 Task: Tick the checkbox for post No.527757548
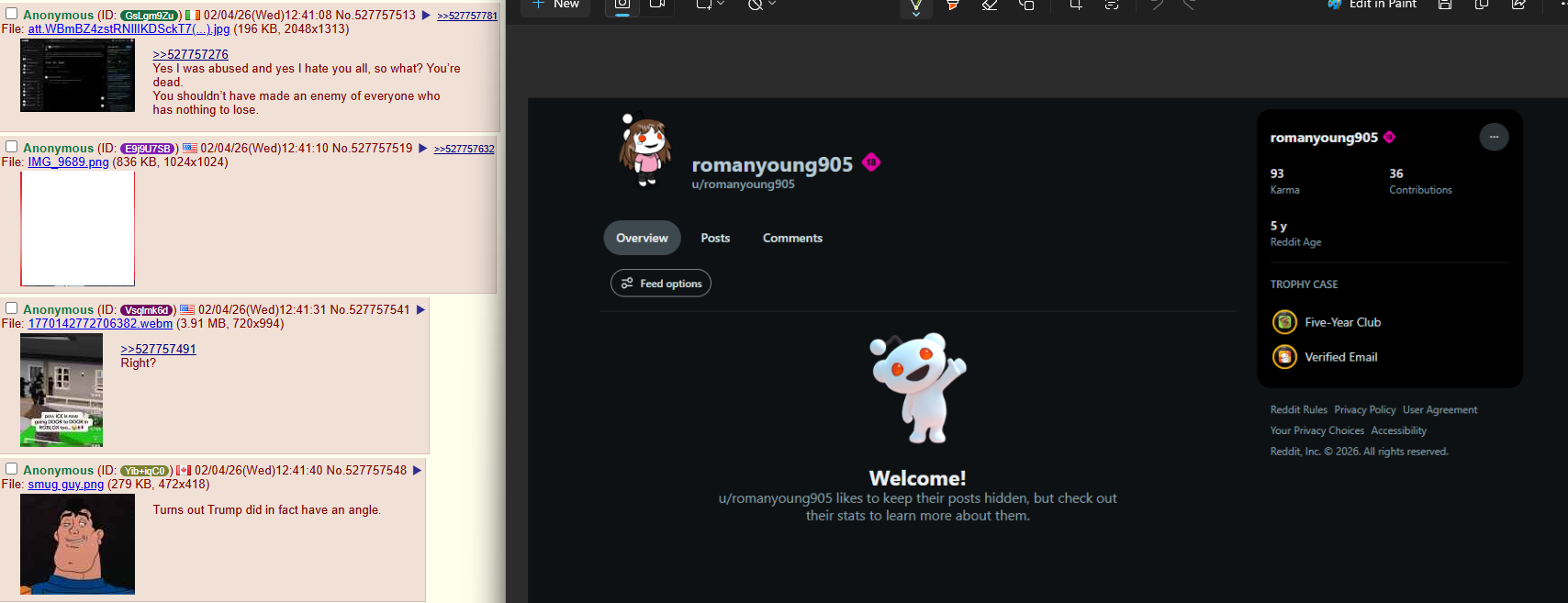[x=12, y=469]
